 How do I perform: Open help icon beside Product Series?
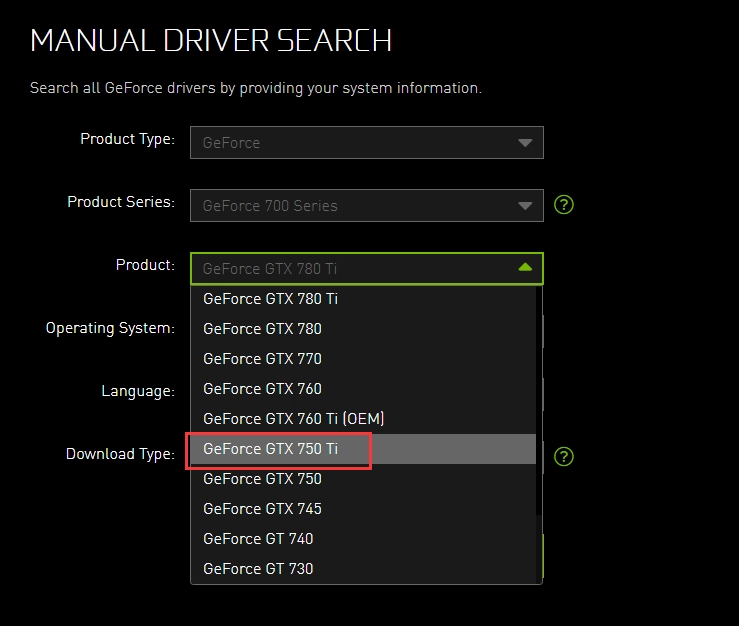click(564, 205)
